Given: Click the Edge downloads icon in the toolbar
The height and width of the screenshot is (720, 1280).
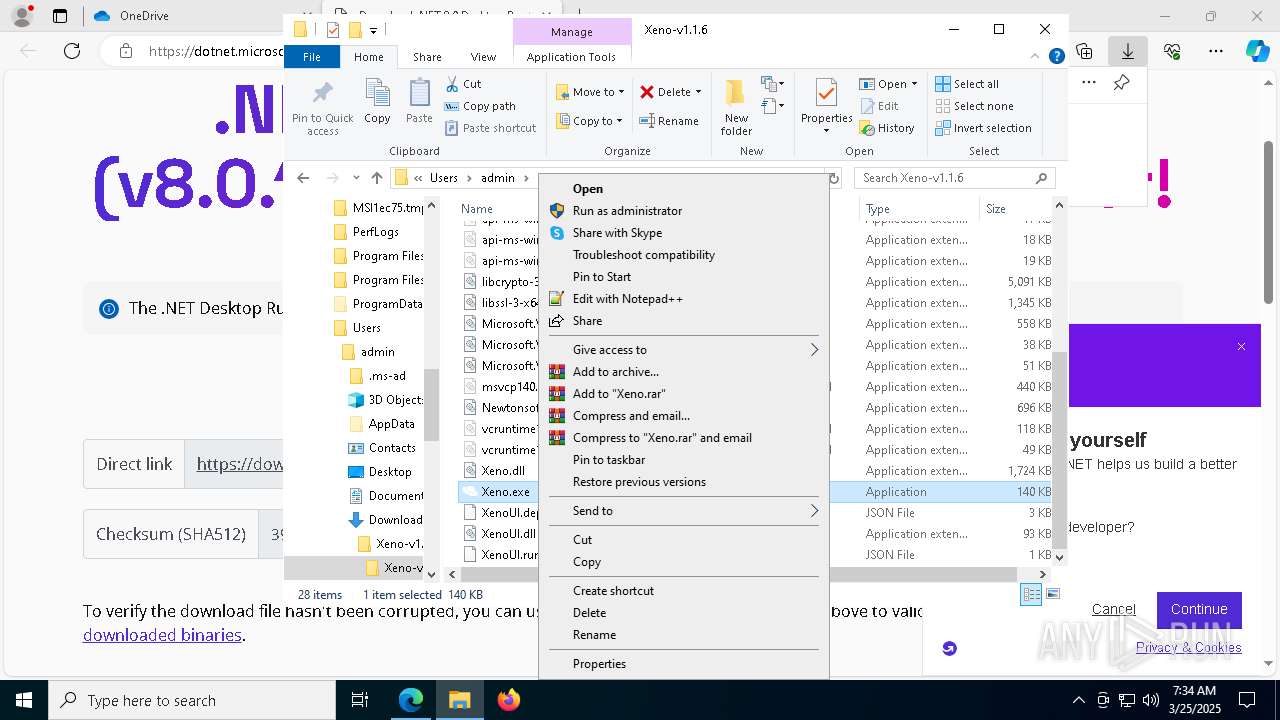Looking at the screenshot, I should (1127, 51).
